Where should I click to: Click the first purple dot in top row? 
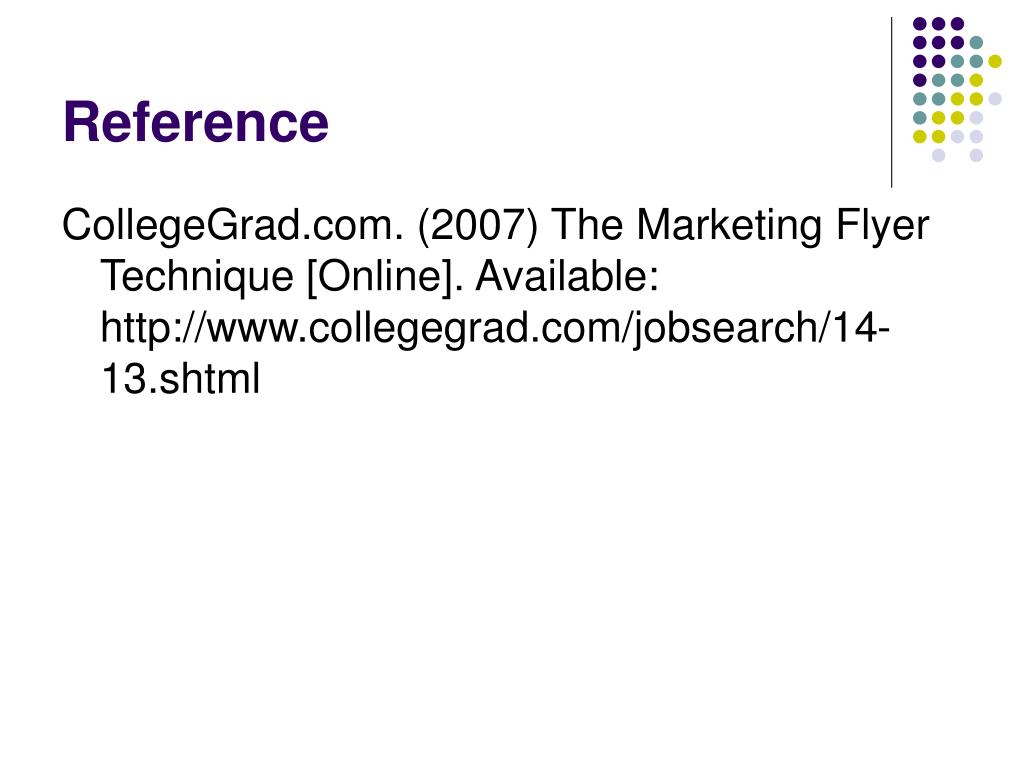coord(920,24)
